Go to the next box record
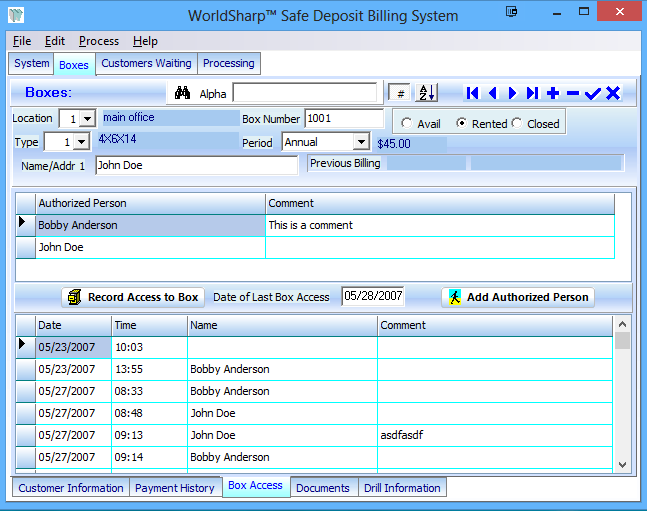This screenshot has width=647, height=511. pyautogui.click(x=512, y=93)
